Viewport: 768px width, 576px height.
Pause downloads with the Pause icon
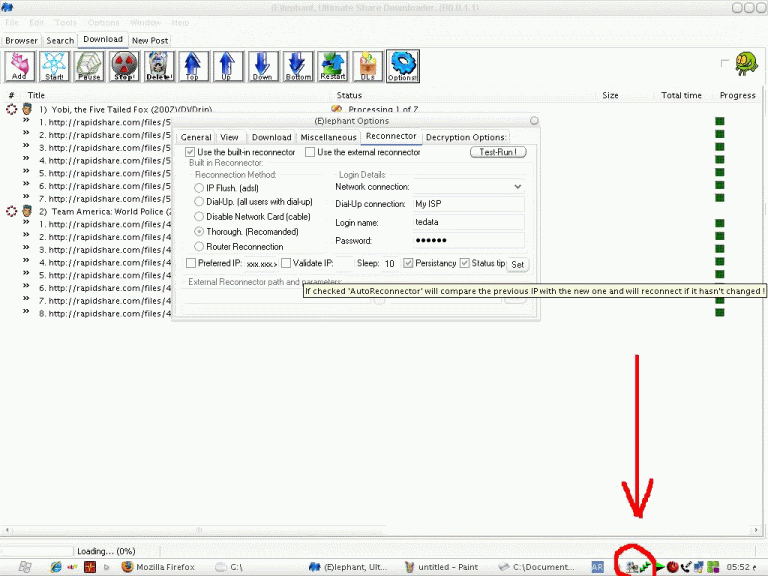click(x=89, y=66)
